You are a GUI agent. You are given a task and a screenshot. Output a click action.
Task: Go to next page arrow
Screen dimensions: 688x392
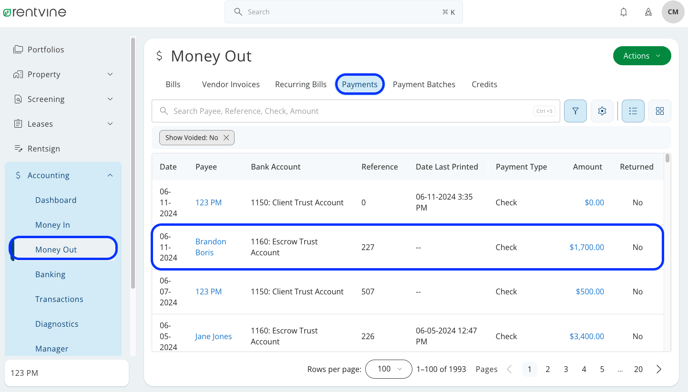coord(659,369)
